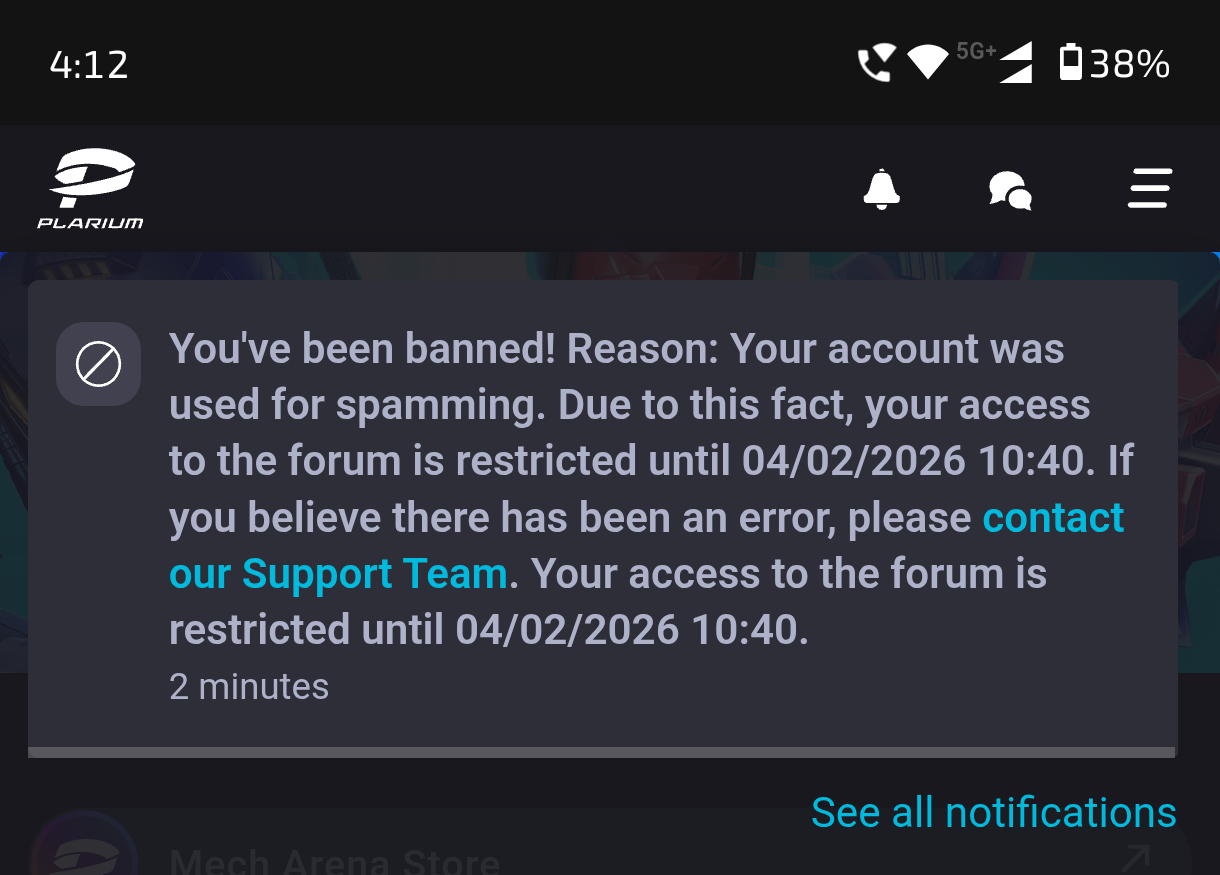1220x875 pixels.
Task: Open the chat messages icon
Action: (x=1010, y=188)
